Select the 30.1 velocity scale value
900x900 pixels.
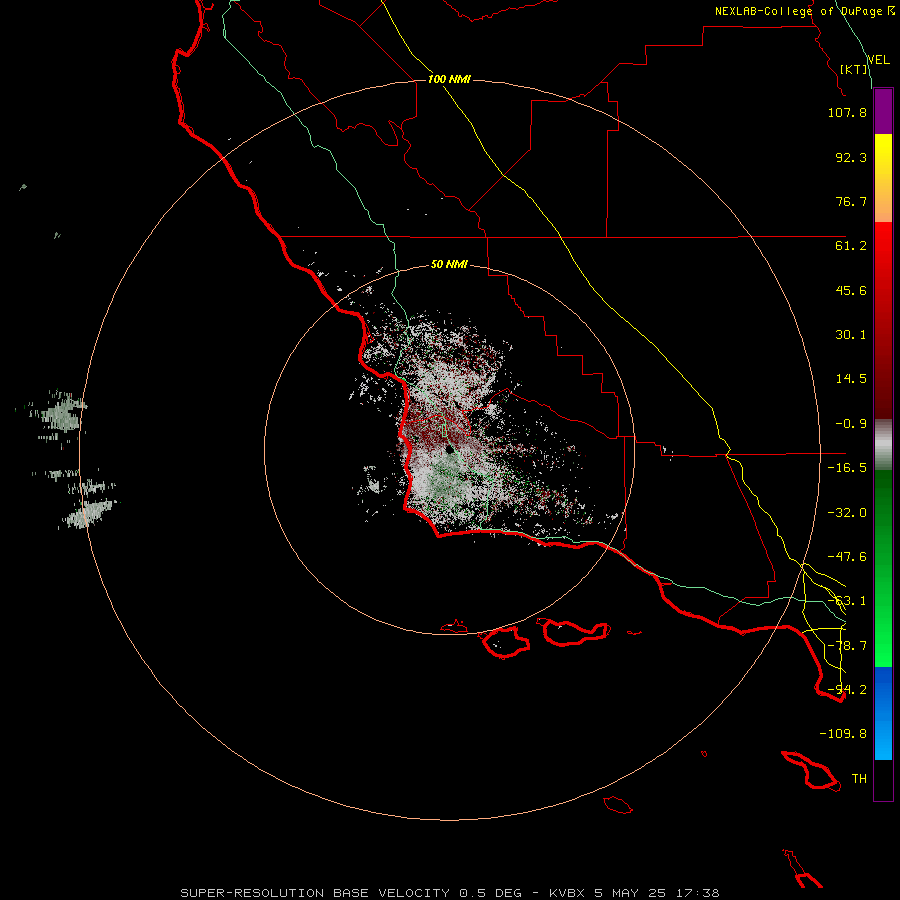point(851,335)
